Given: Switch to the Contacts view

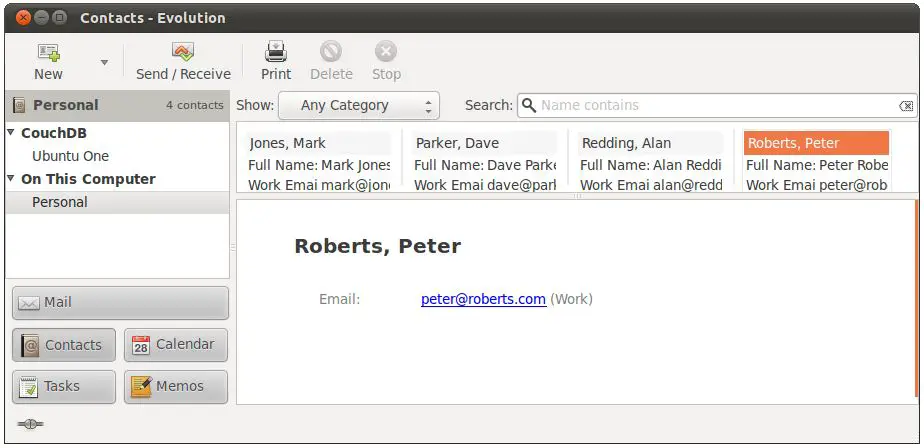Looking at the screenshot, I should pyautogui.click(x=64, y=345).
